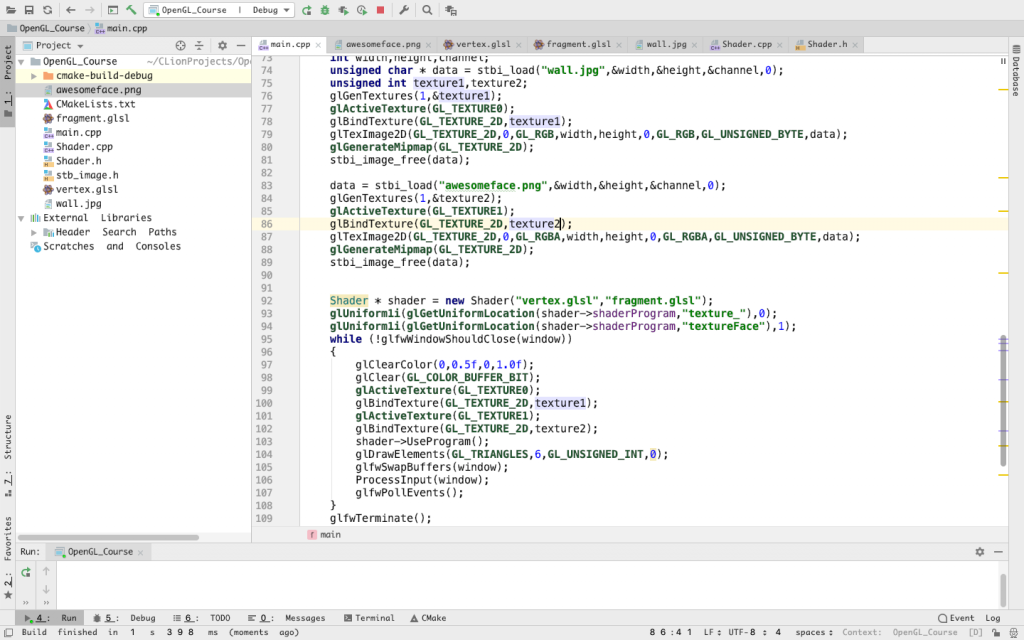This screenshot has width=1024, height=640.
Task: Rerun the program in the Run panel
Action: pos(25,572)
